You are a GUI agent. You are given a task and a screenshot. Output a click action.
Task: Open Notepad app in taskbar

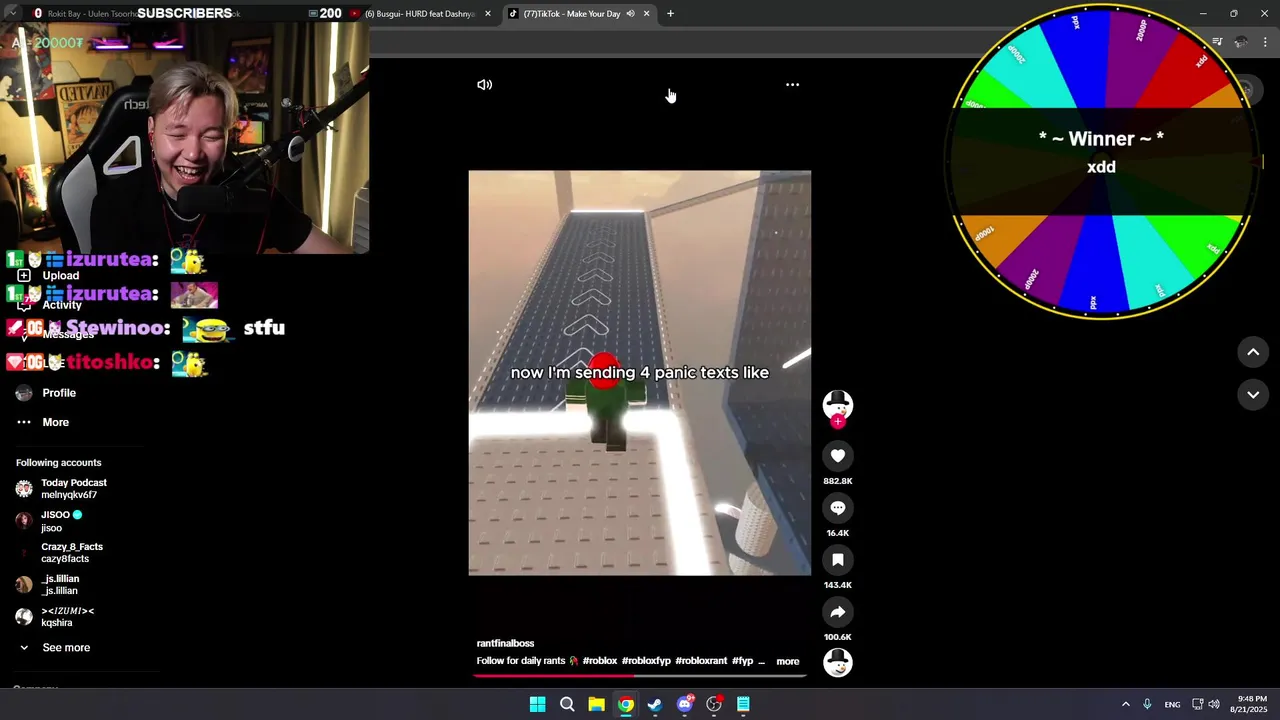[743, 704]
